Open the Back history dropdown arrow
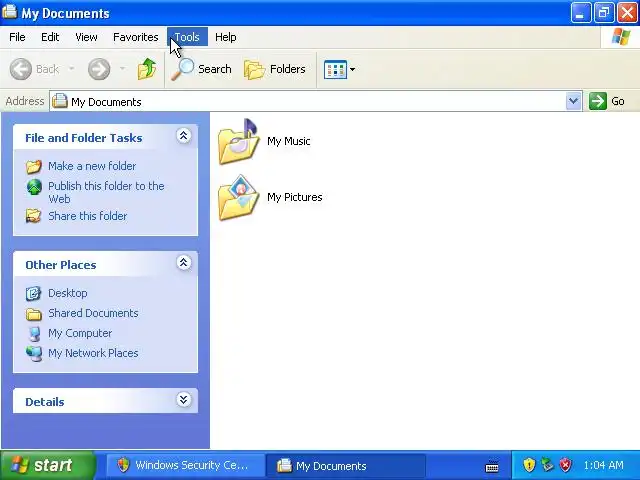The height and width of the screenshot is (480, 640). [x=71, y=69]
